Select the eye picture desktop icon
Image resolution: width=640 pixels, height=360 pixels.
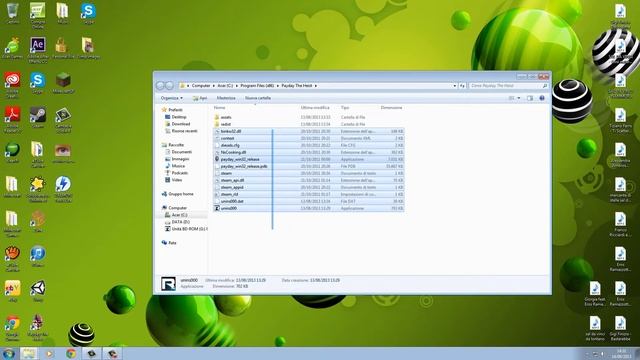pyautogui.click(x=63, y=153)
